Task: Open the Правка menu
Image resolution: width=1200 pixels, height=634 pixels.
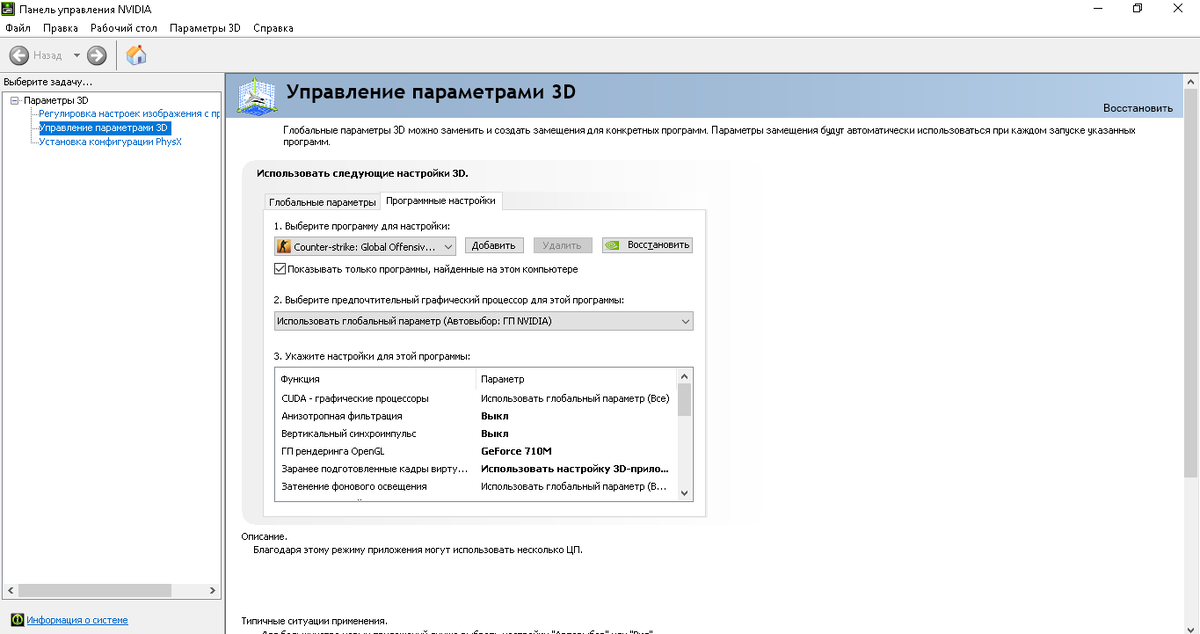Action: pos(60,28)
